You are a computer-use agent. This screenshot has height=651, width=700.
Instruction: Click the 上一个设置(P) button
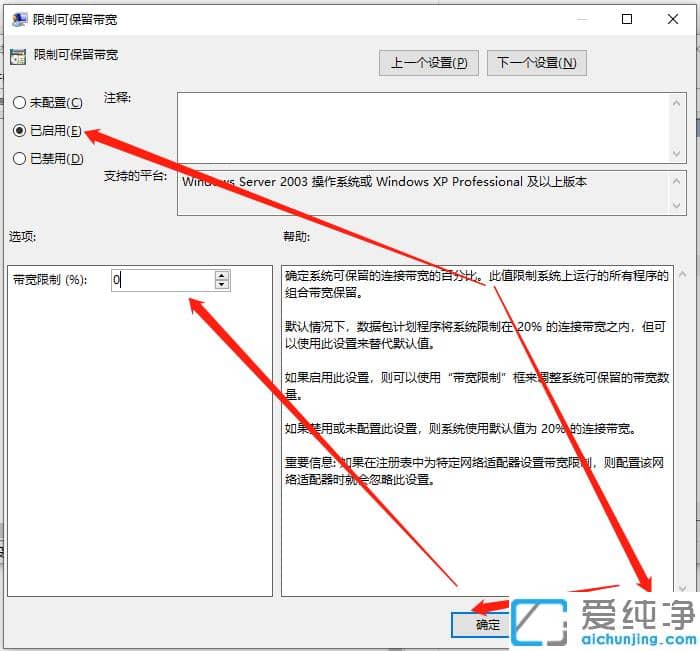429,63
